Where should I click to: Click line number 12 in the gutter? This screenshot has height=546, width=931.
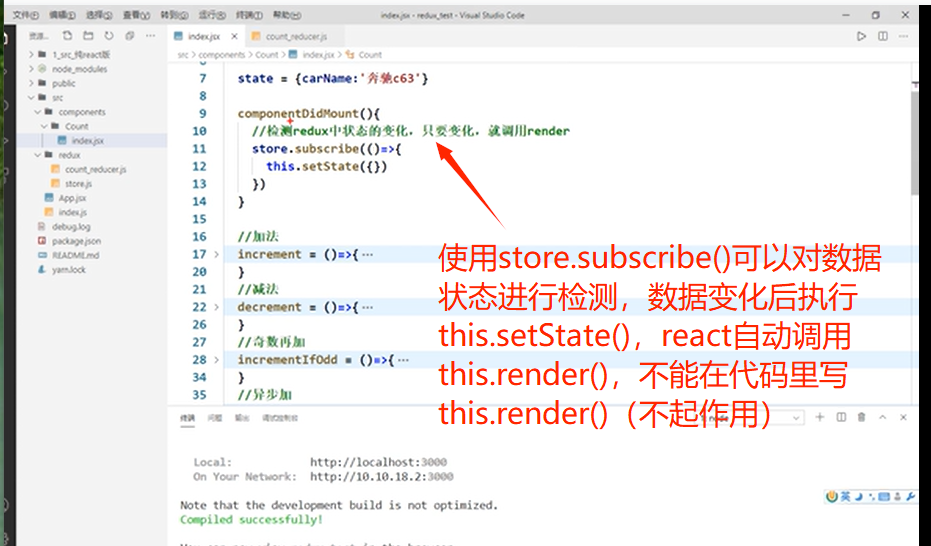200,167
